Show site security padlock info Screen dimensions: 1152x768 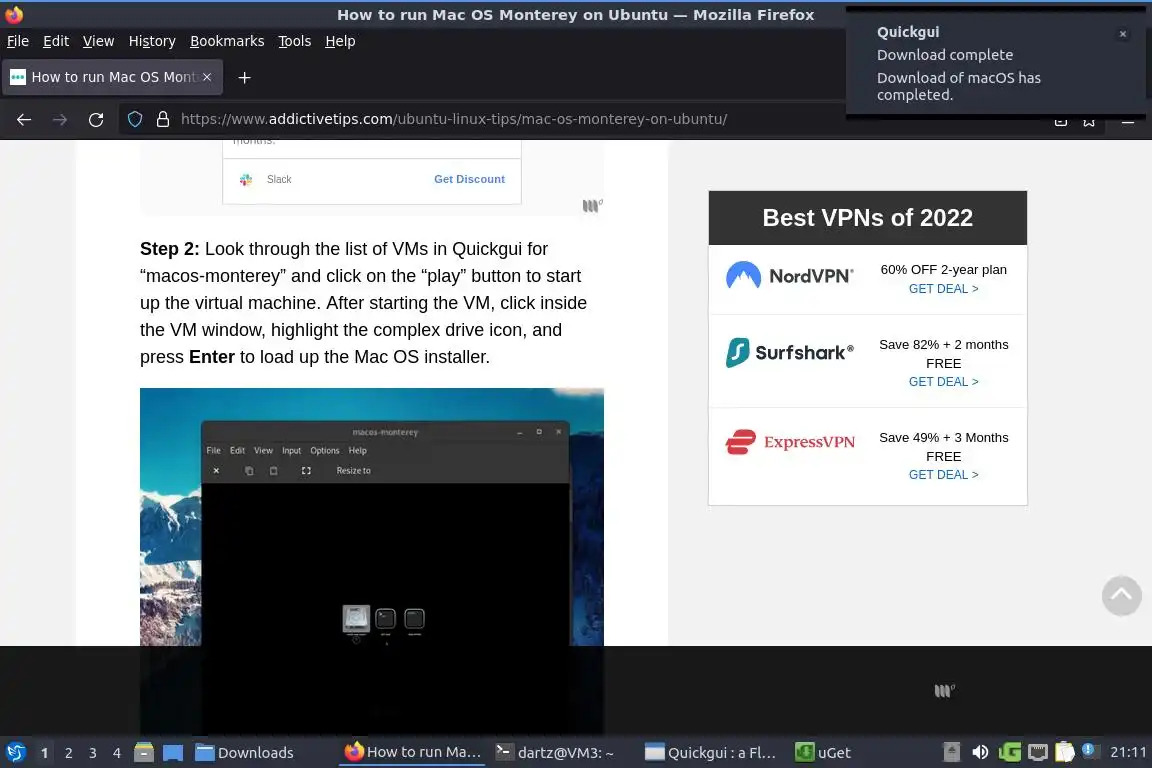(163, 119)
